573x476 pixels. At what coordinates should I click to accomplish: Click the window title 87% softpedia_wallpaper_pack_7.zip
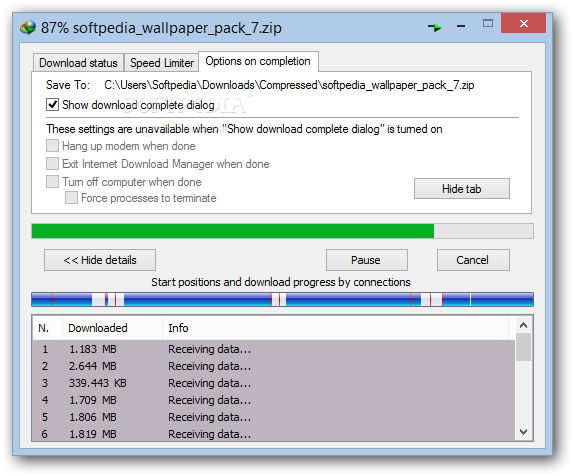[x=161, y=28]
